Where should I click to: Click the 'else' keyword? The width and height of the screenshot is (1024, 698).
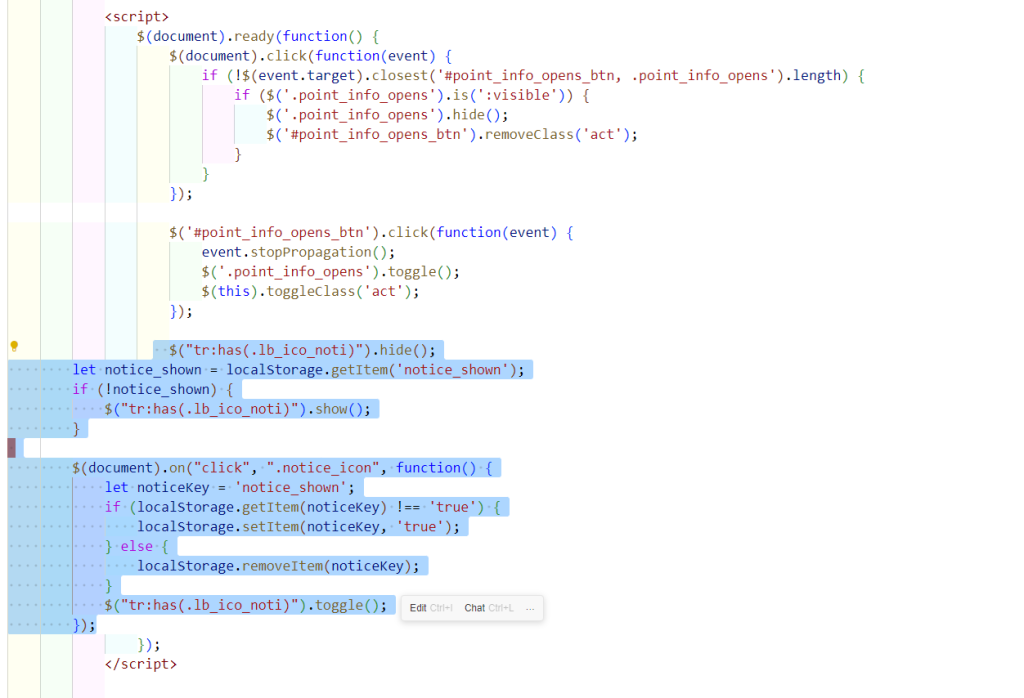[x=136, y=547]
